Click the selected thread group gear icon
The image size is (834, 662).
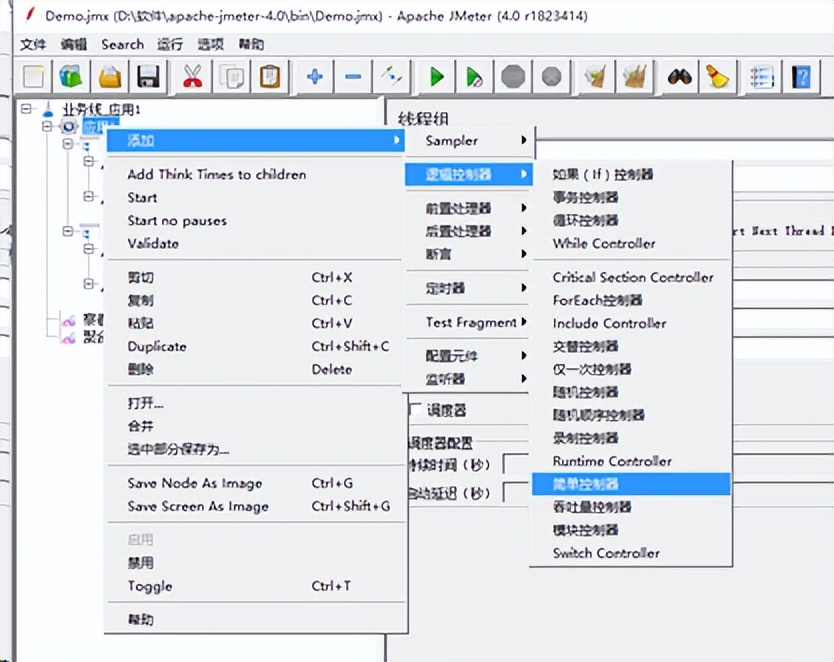point(68,127)
